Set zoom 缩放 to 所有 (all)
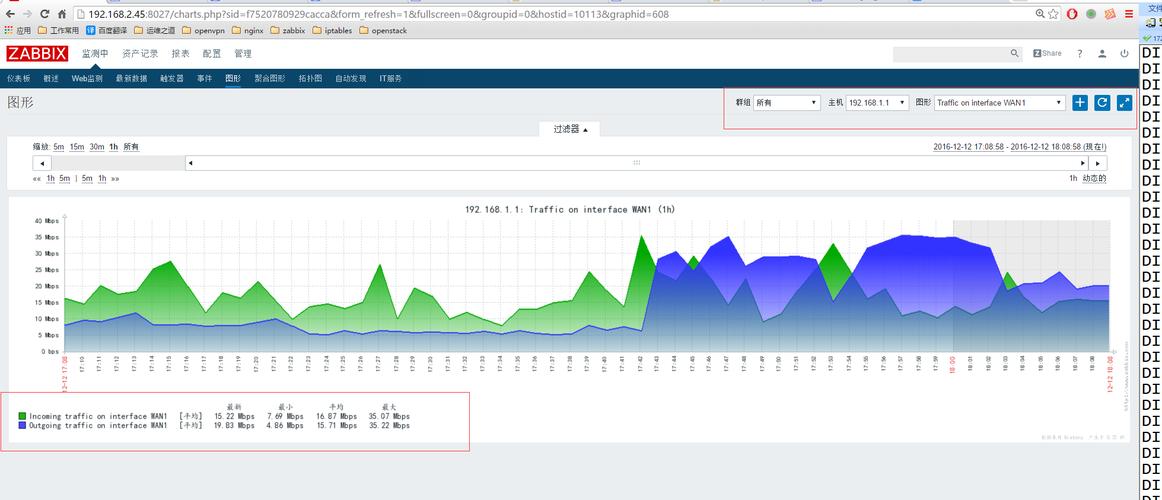The width and height of the screenshot is (1162, 500). 131,147
